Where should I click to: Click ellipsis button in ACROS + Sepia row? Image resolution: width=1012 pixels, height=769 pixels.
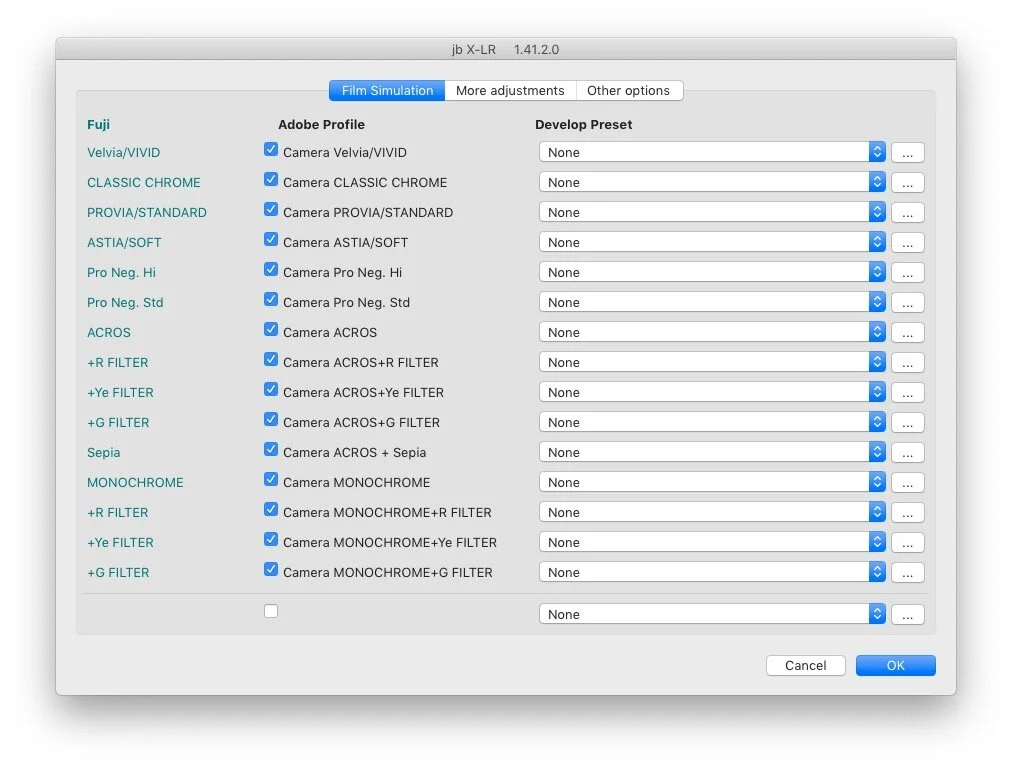click(907, 453)
